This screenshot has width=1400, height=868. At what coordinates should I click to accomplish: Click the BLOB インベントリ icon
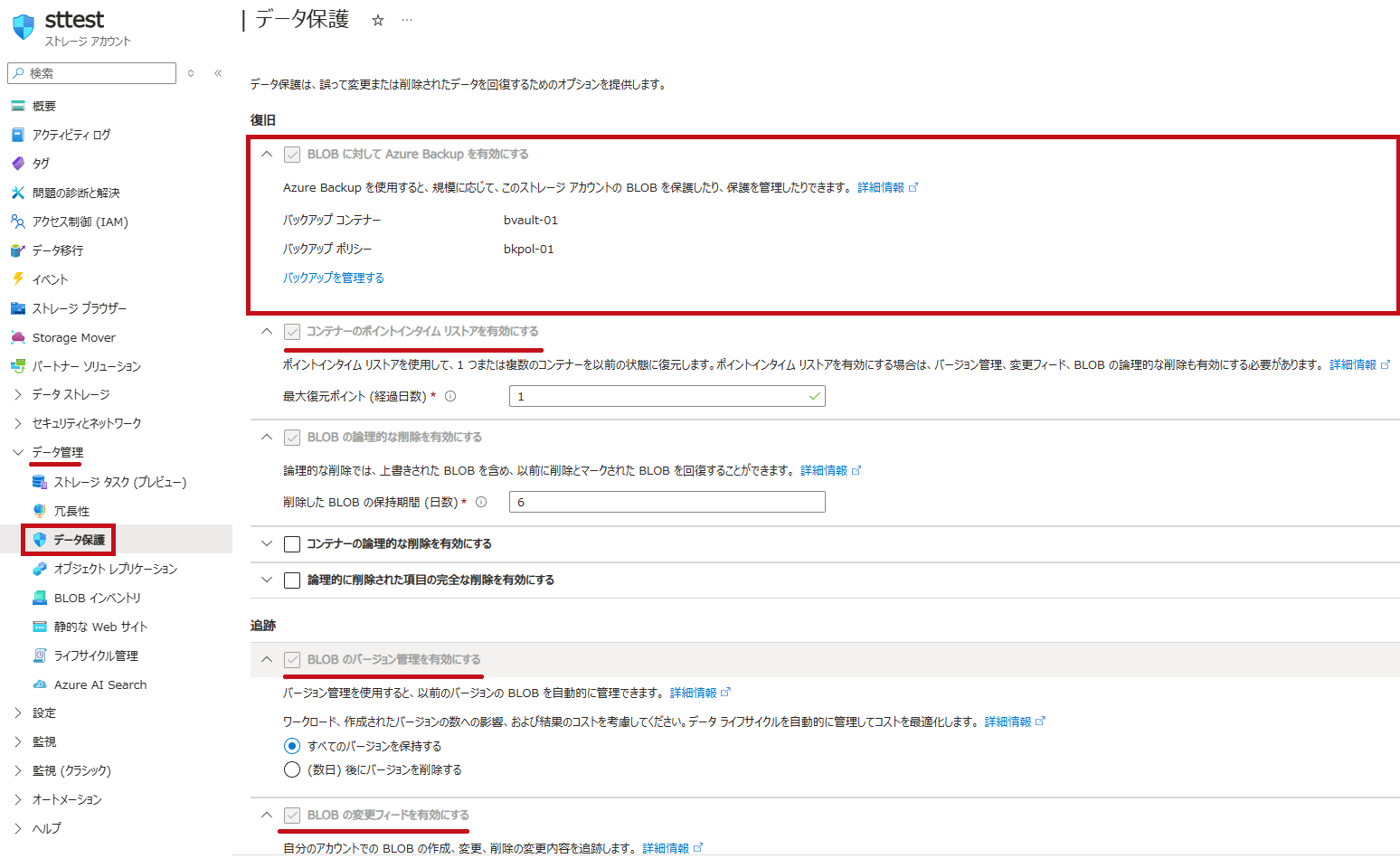40,598
